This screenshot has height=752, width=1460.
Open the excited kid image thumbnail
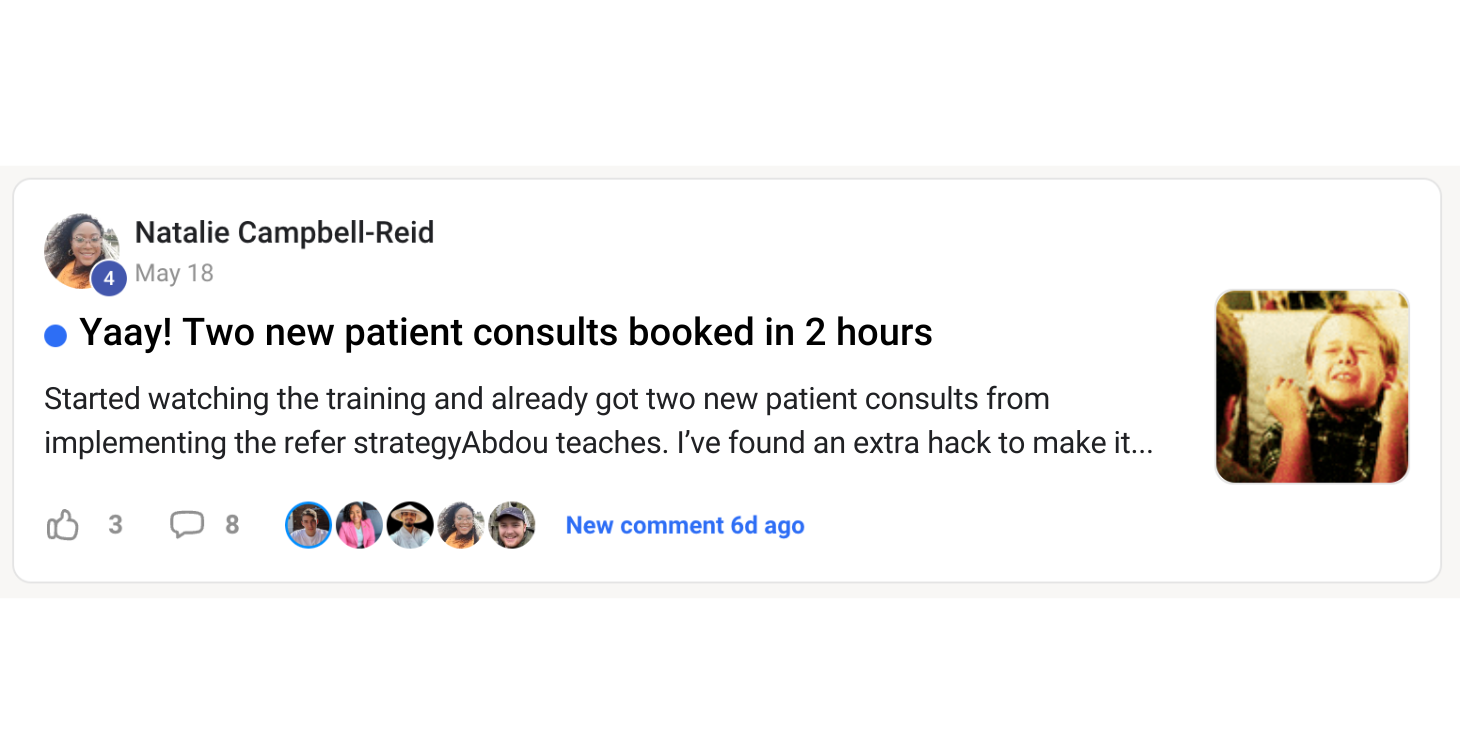click(x=1312, y=387)
